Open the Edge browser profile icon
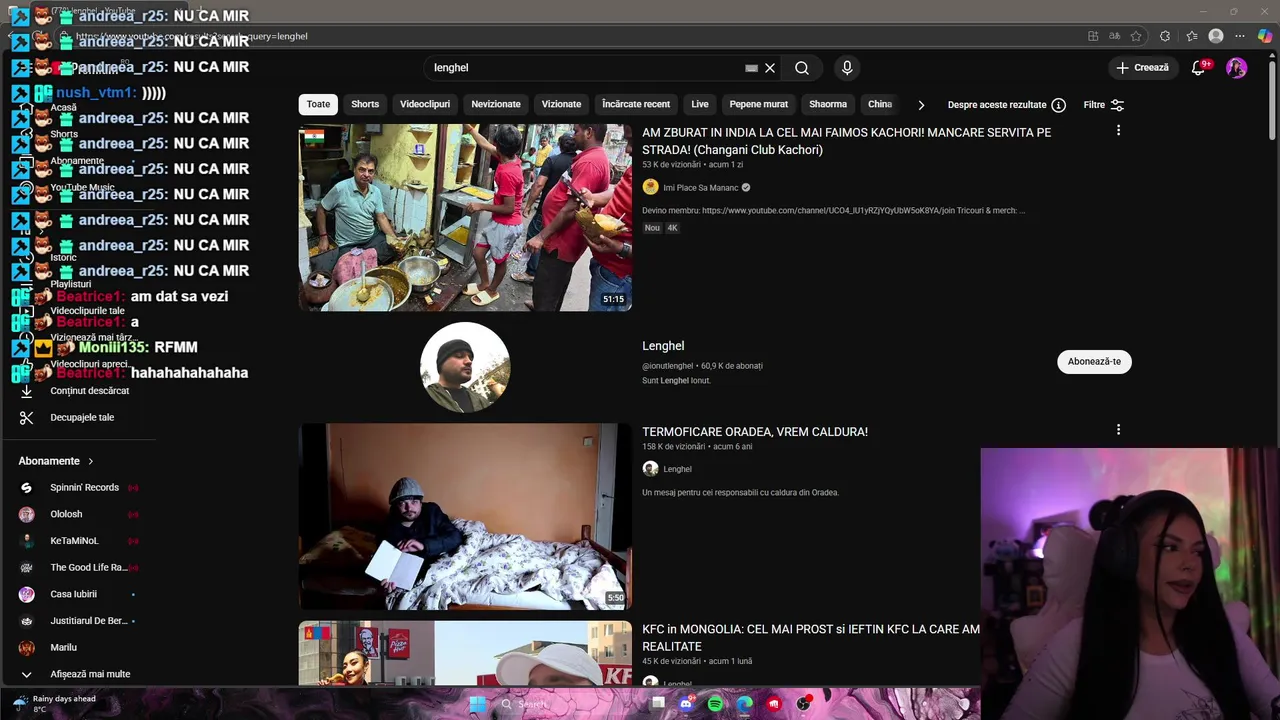This screenshot has width=1280, height=720. [1216, 36]
